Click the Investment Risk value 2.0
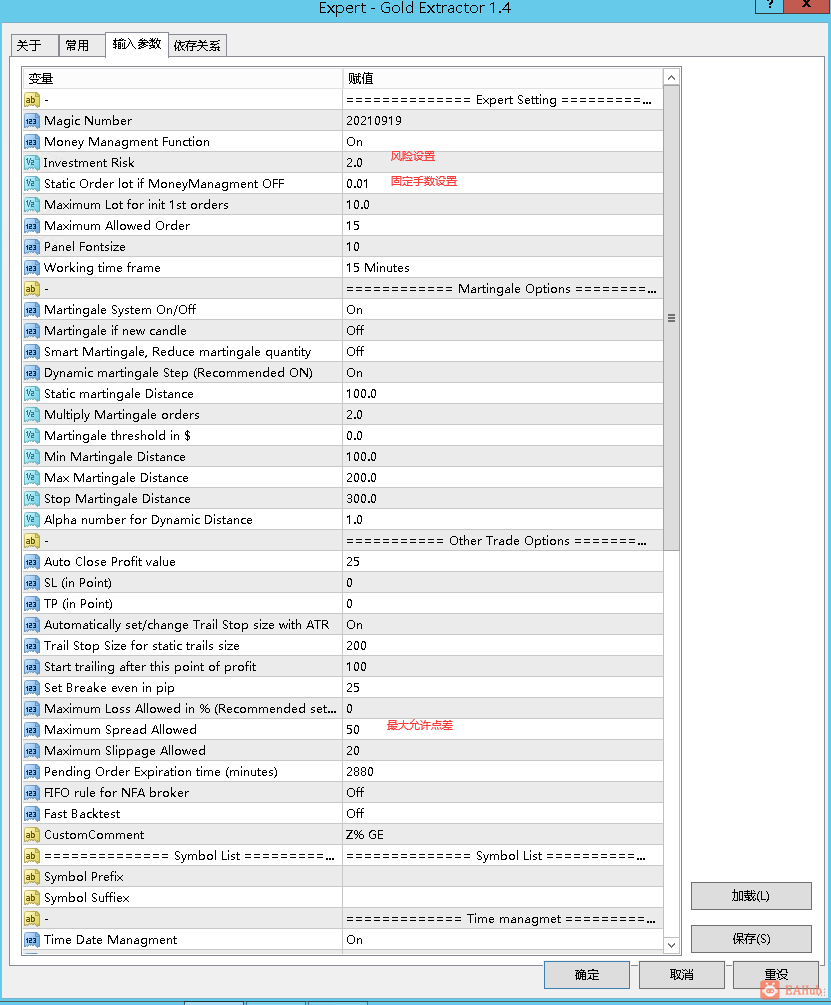 (354, 163)
